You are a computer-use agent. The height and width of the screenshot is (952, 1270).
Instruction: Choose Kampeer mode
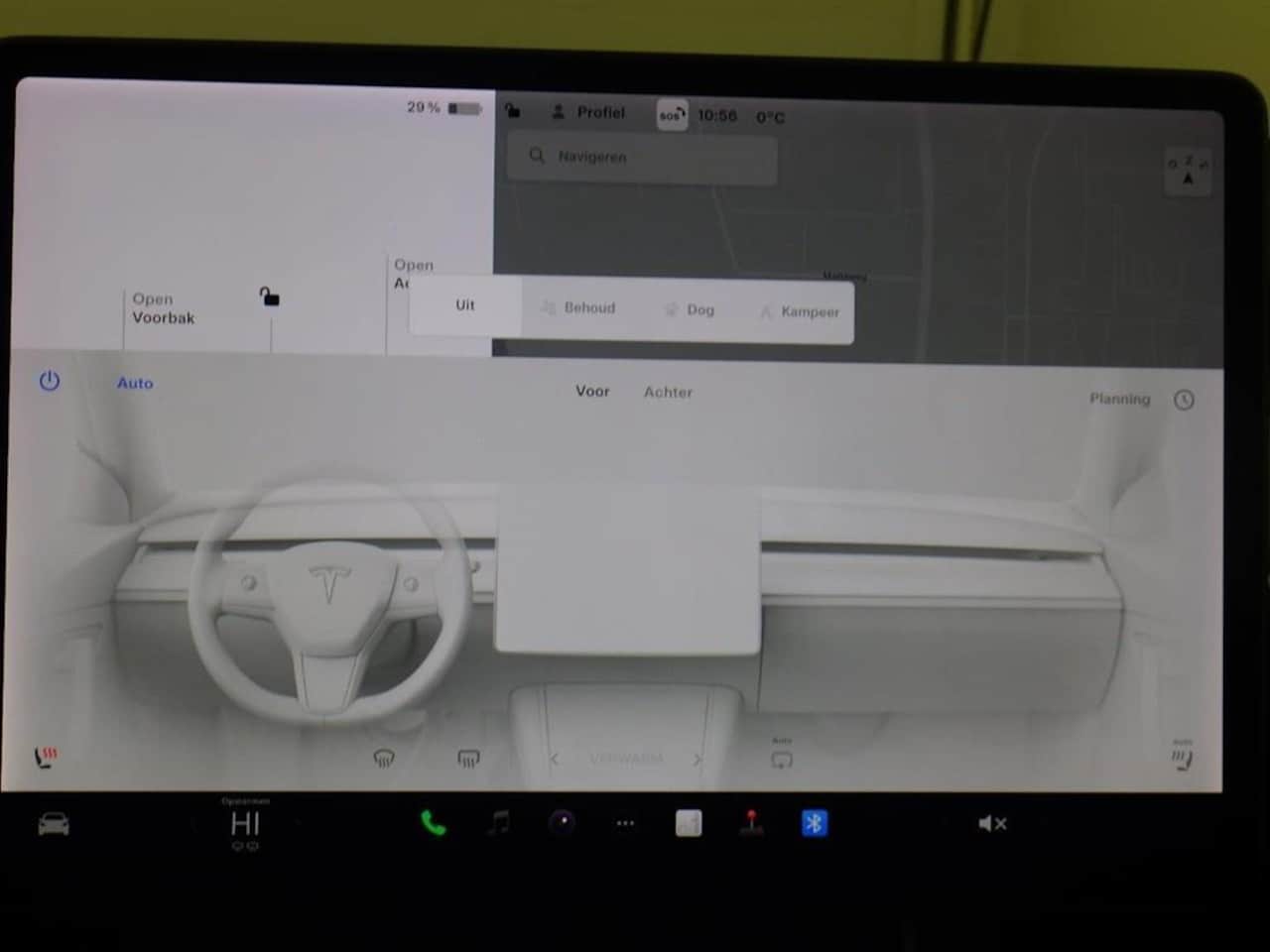point(800,312)
